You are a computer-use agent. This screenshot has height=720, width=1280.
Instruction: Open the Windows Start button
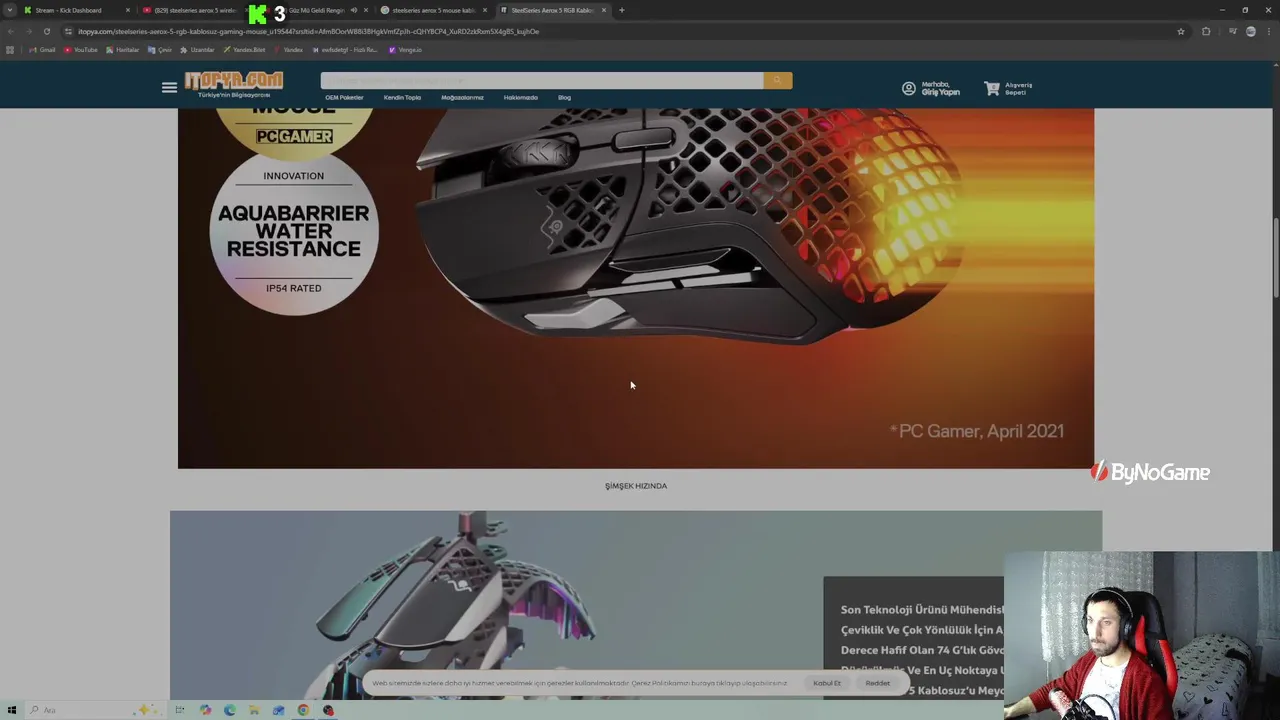(12, 710)
